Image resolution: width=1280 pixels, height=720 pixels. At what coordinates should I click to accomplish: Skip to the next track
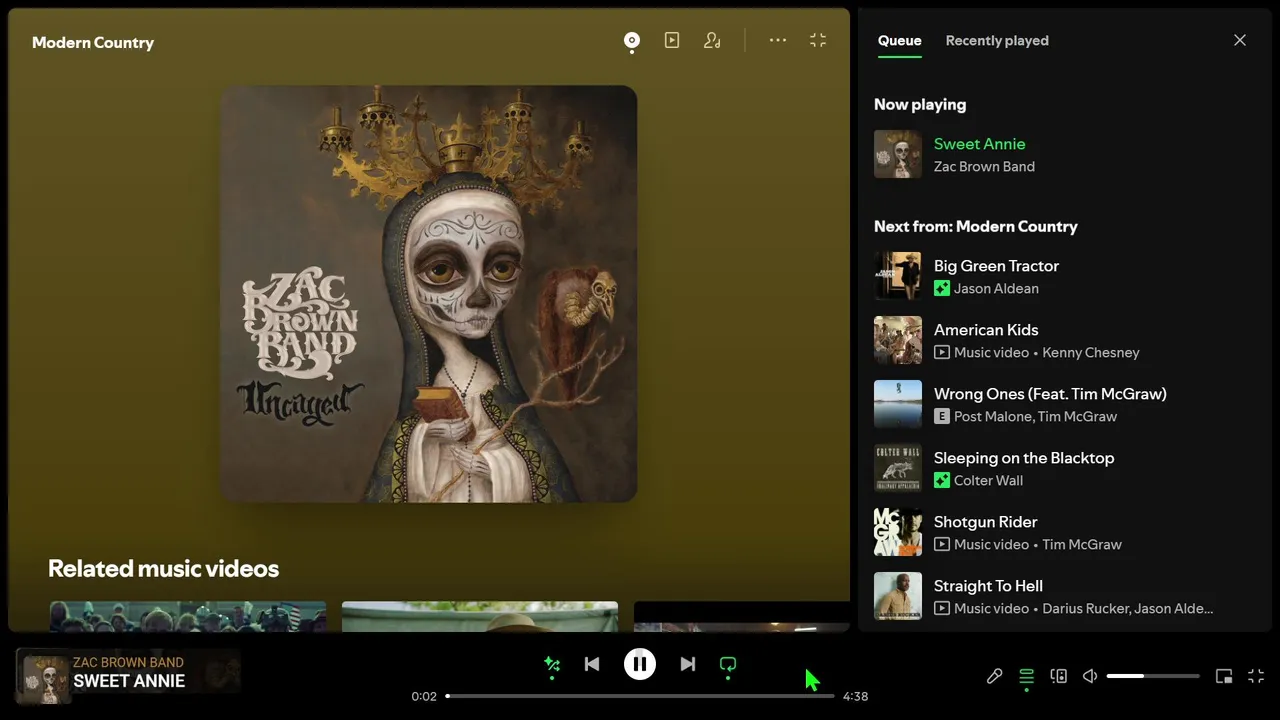tap(688, 664)
